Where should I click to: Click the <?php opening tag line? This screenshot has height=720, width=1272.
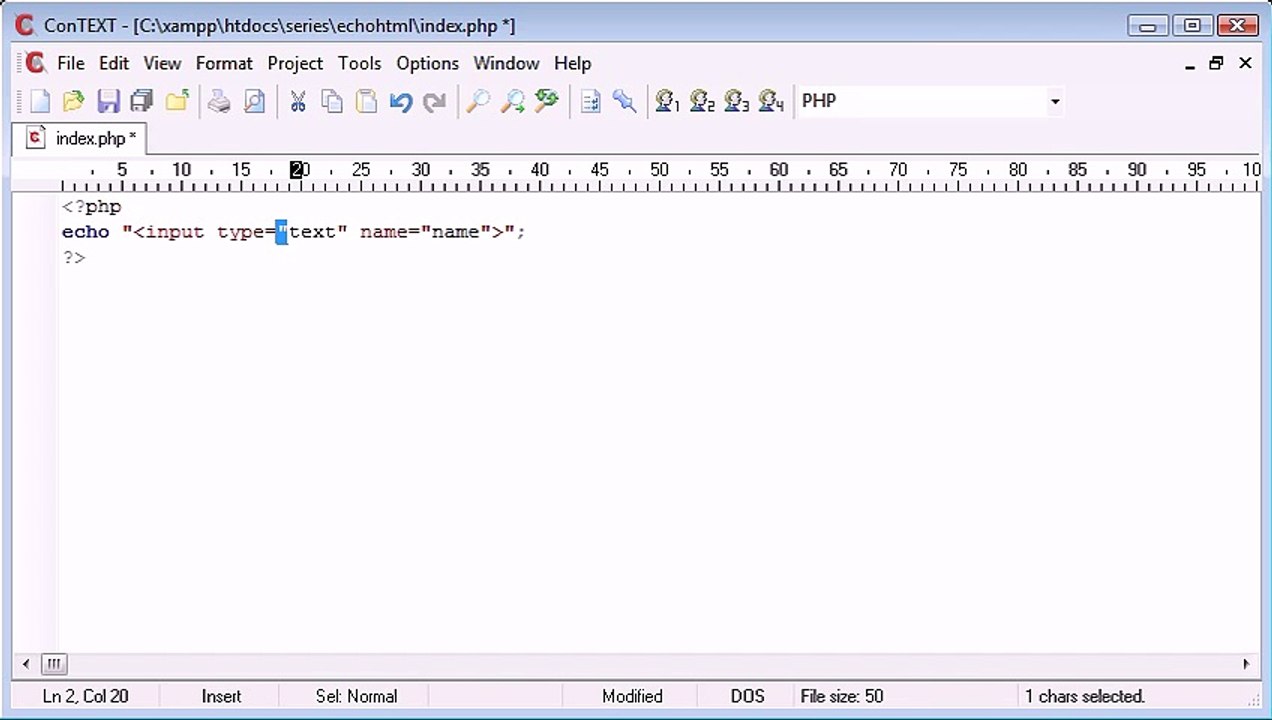pos(91,207)
